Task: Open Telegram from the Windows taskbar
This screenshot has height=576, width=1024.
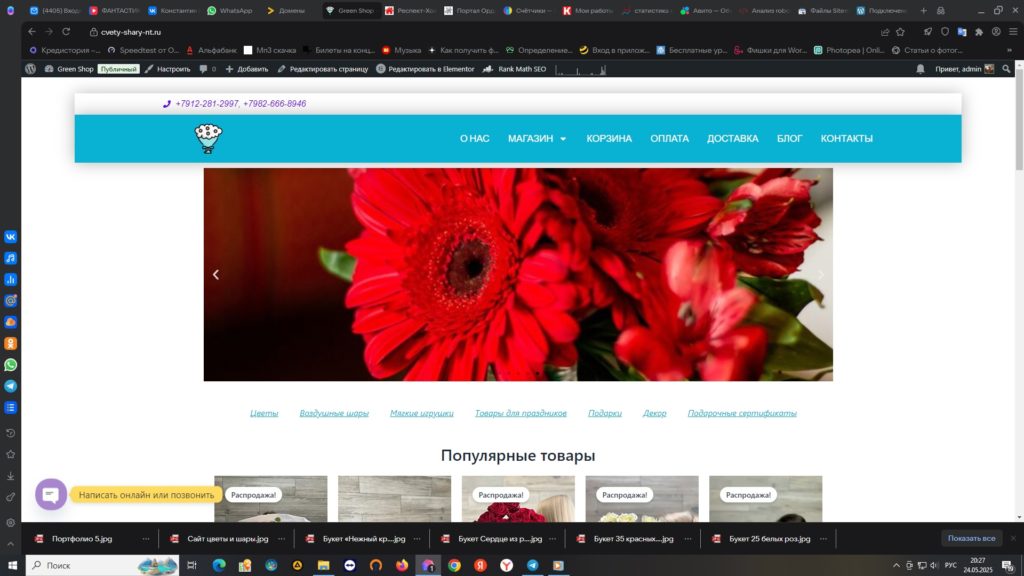Action: pos(533,565)
